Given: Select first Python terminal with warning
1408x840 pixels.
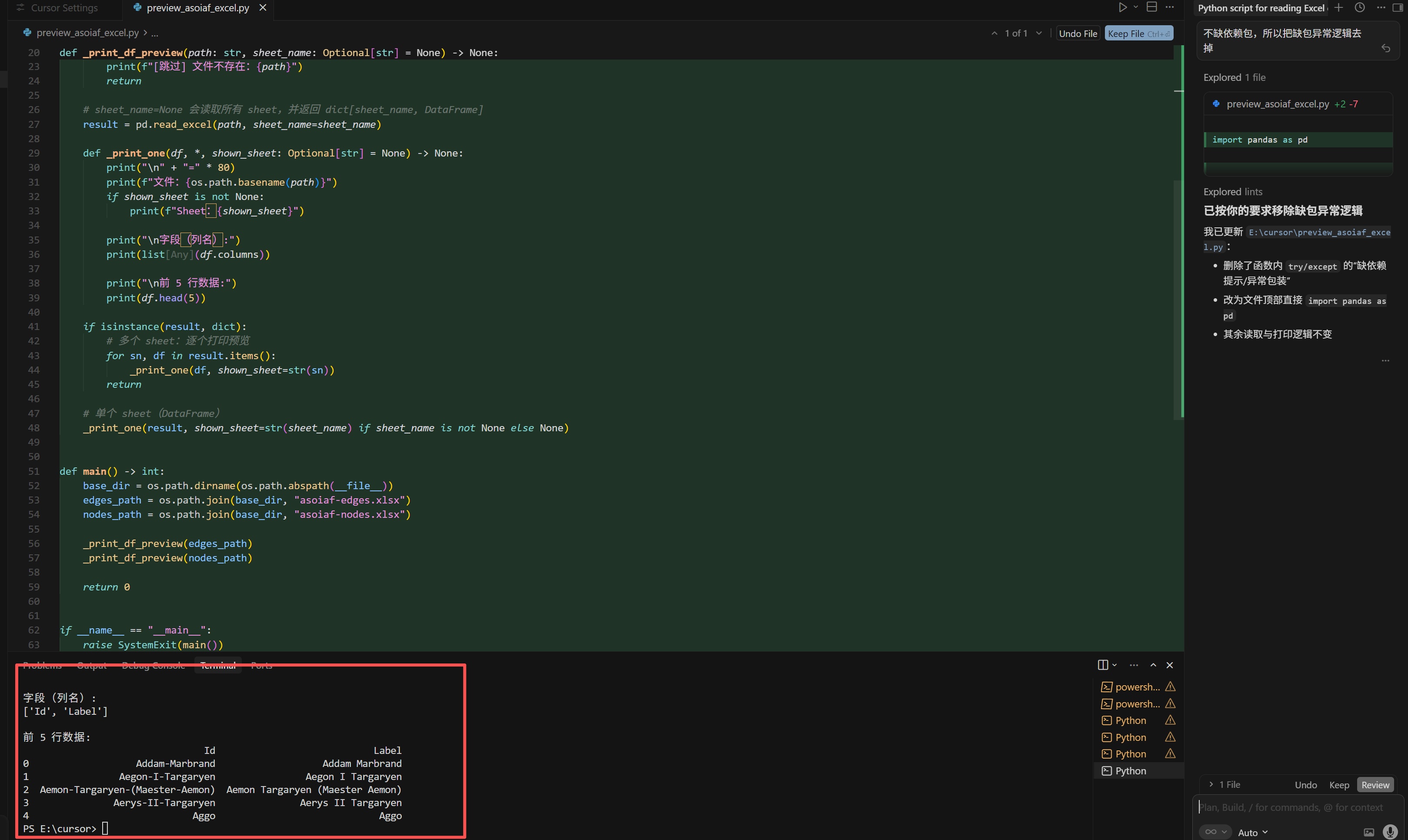Looking at the screenshot, I should tap(1138, 720).
